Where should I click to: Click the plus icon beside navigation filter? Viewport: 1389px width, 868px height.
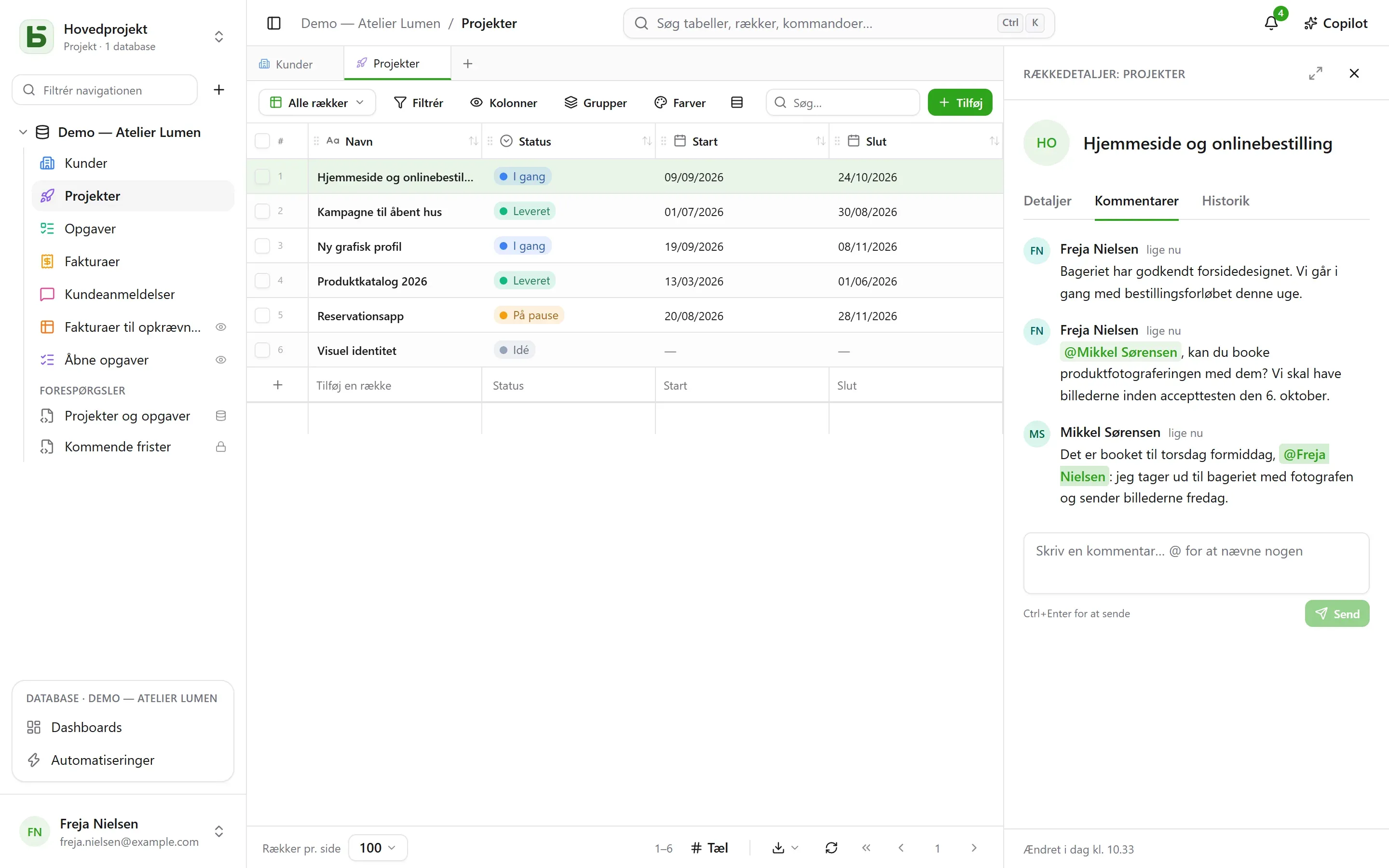[x=218, y=90]
